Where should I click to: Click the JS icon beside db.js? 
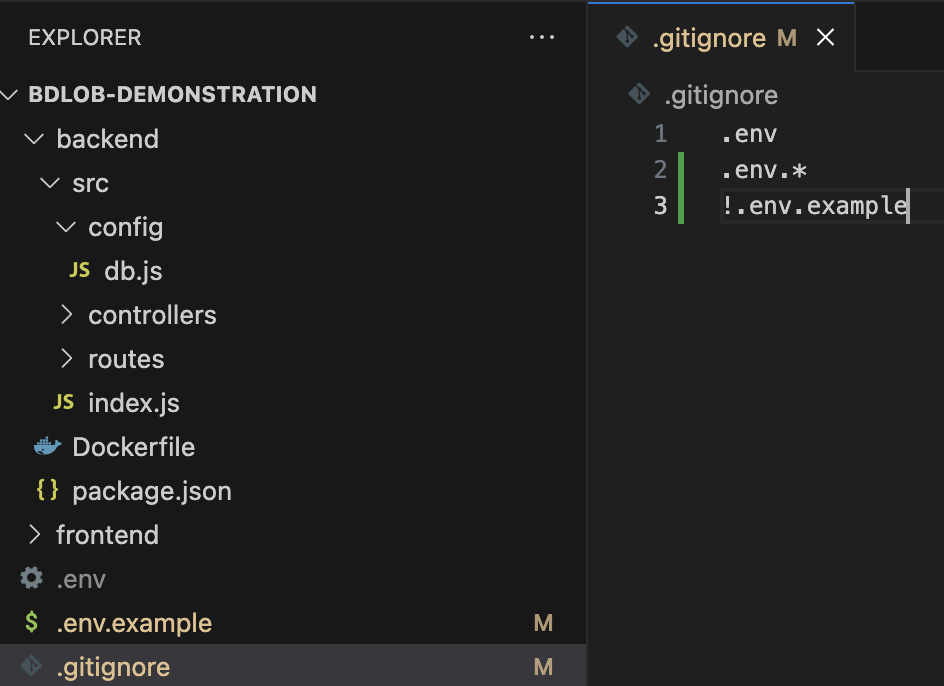point(79,270)
